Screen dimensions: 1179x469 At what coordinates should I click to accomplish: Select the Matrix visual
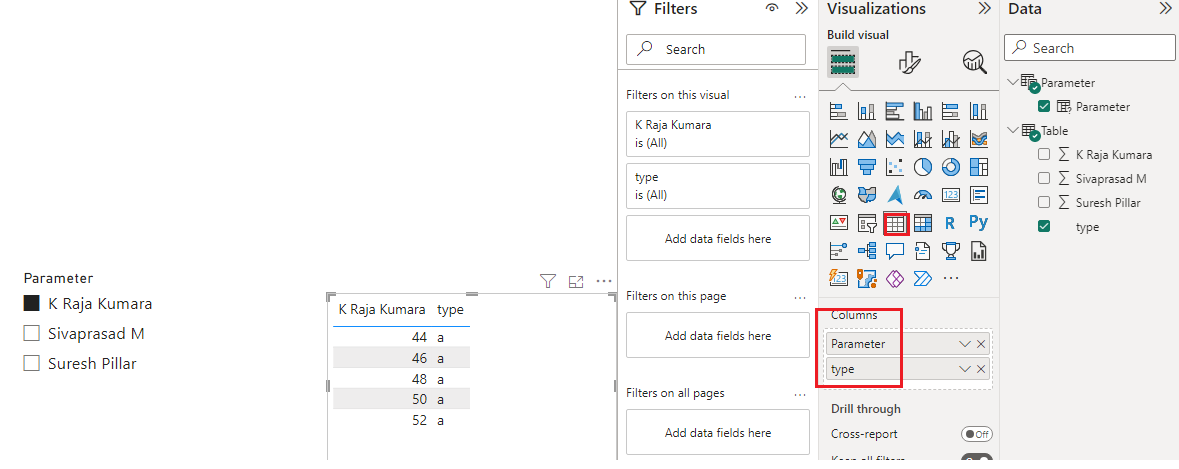click(x=923, y=222)
